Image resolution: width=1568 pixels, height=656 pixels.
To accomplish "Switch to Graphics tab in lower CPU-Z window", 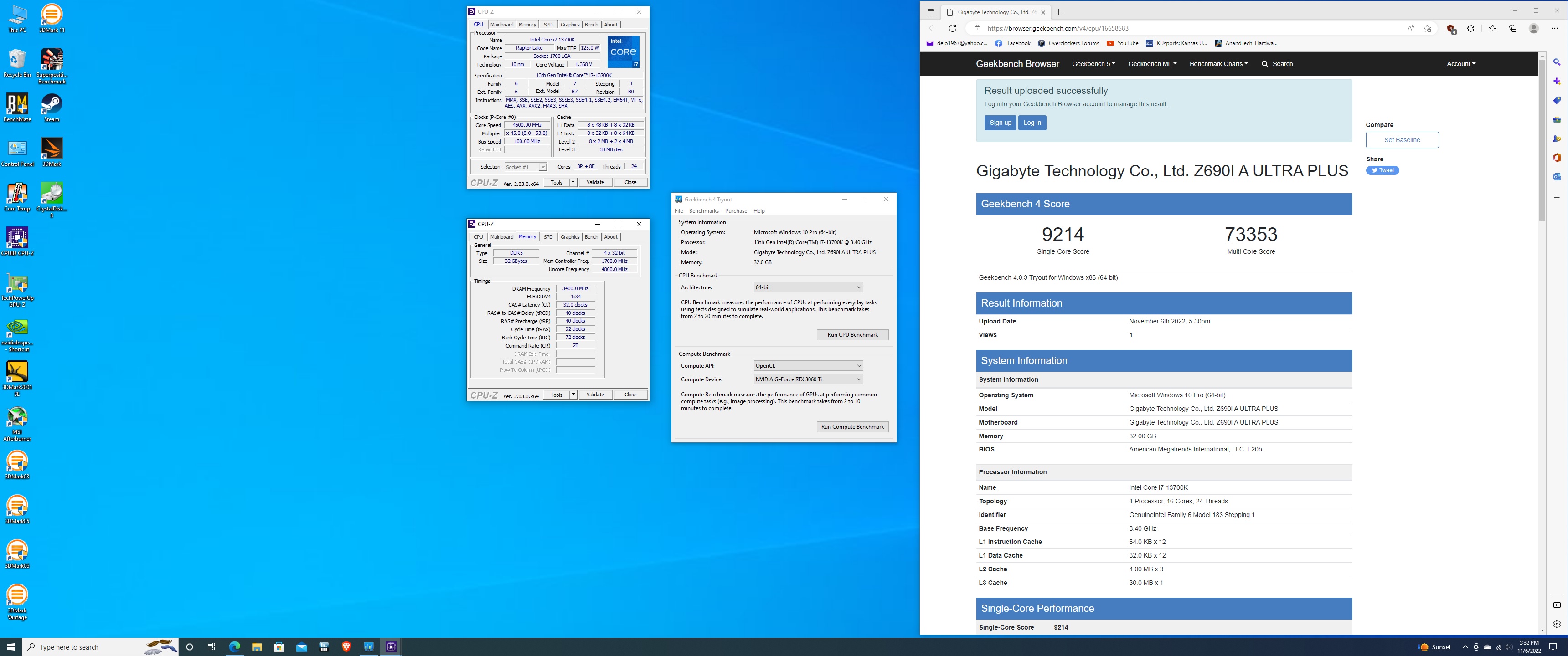I will tap(570, 237).
